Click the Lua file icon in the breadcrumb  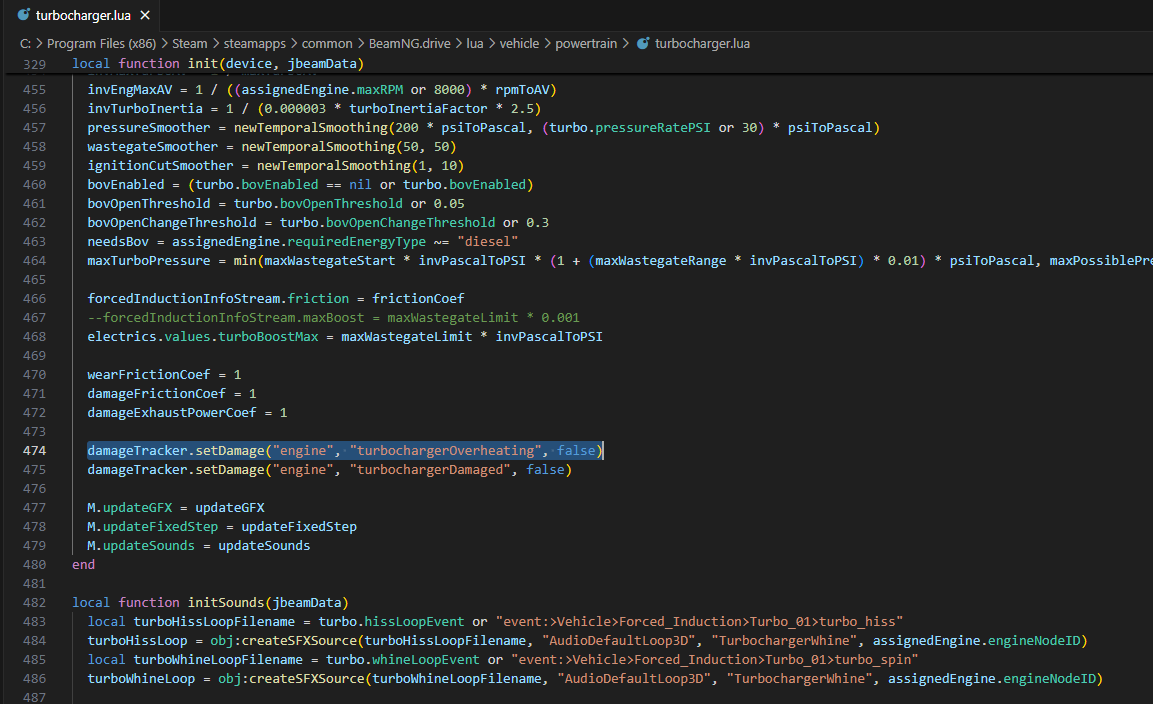click(x=643, y=43)
